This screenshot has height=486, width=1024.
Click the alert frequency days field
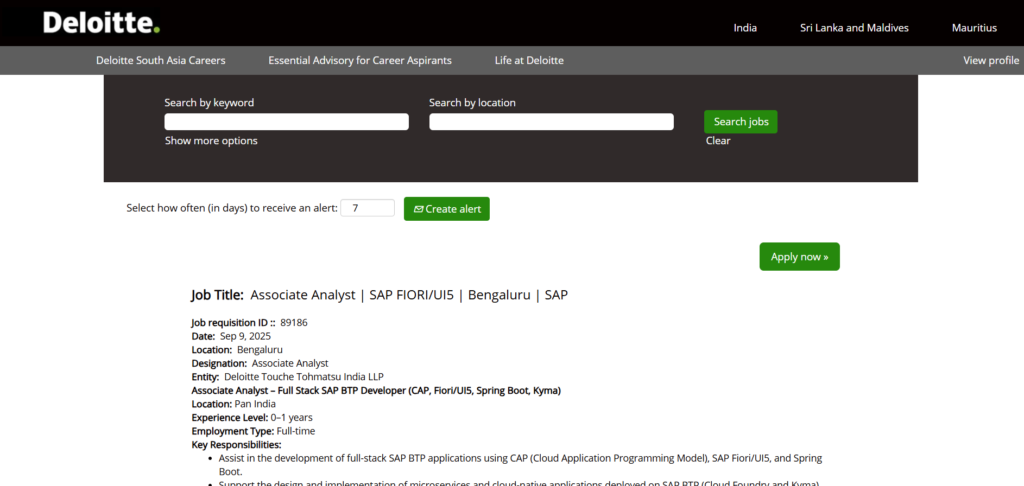(367, 208)
